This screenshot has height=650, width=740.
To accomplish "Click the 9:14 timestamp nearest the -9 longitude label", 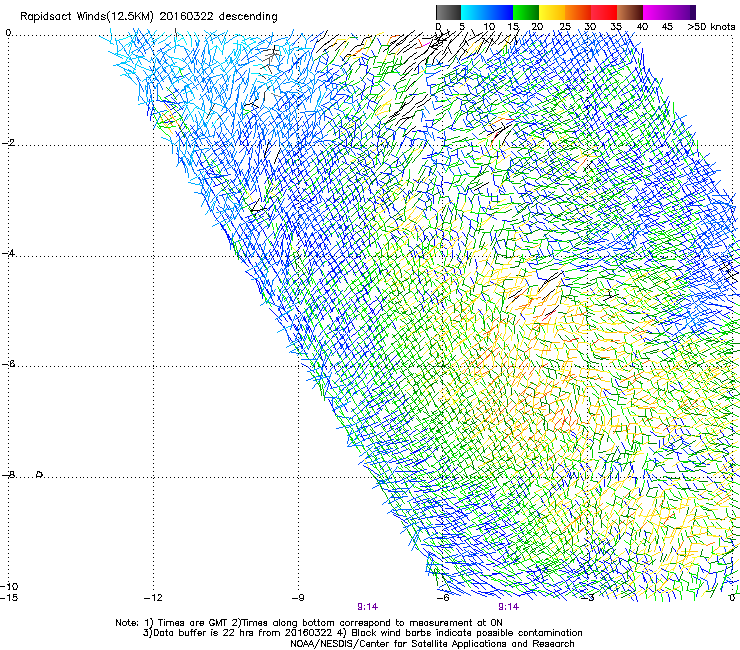I will pyautogui.click(x=368, y=607).
